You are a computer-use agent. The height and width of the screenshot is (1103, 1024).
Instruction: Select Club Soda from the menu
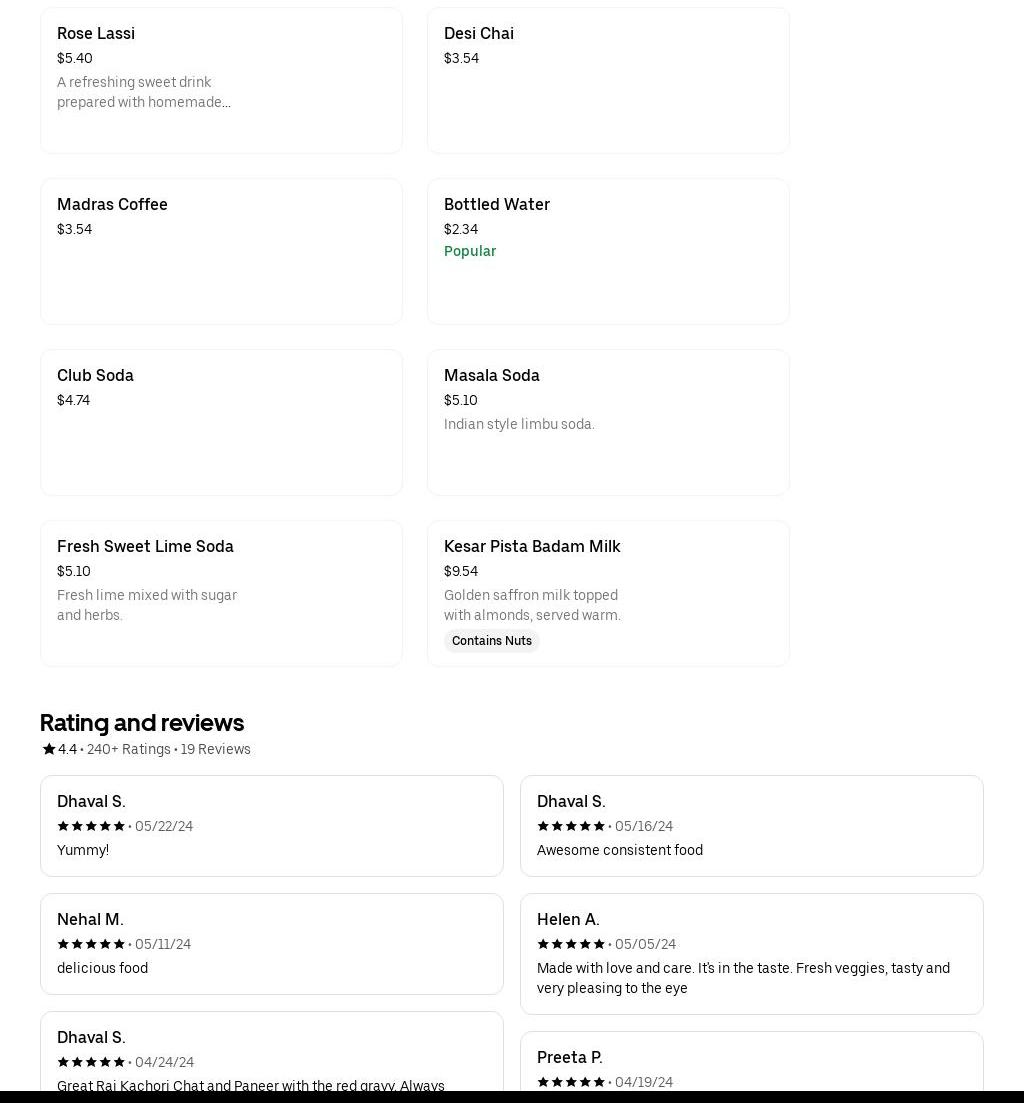click(x=221, y=423)
